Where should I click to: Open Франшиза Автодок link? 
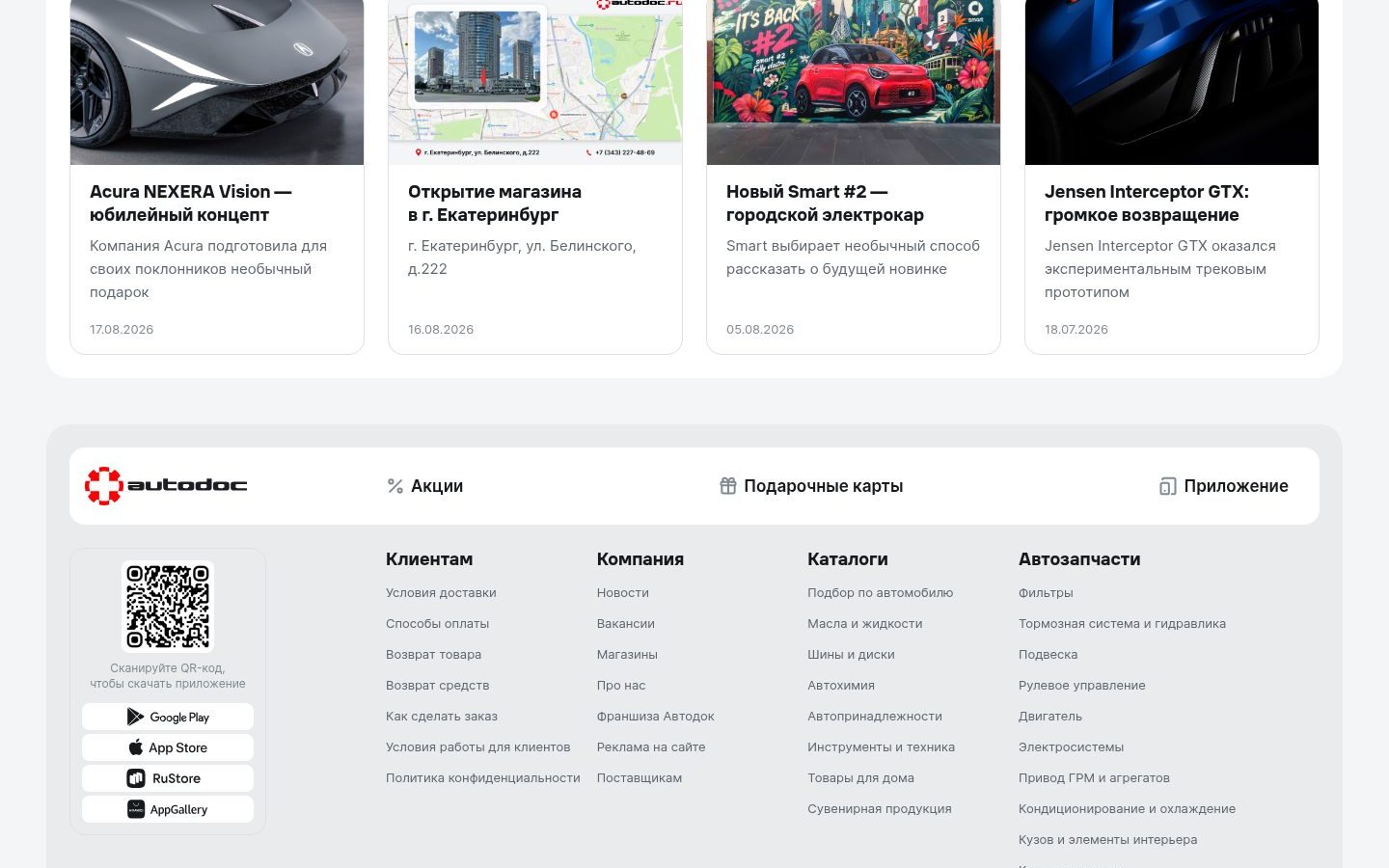coord(656,717)
